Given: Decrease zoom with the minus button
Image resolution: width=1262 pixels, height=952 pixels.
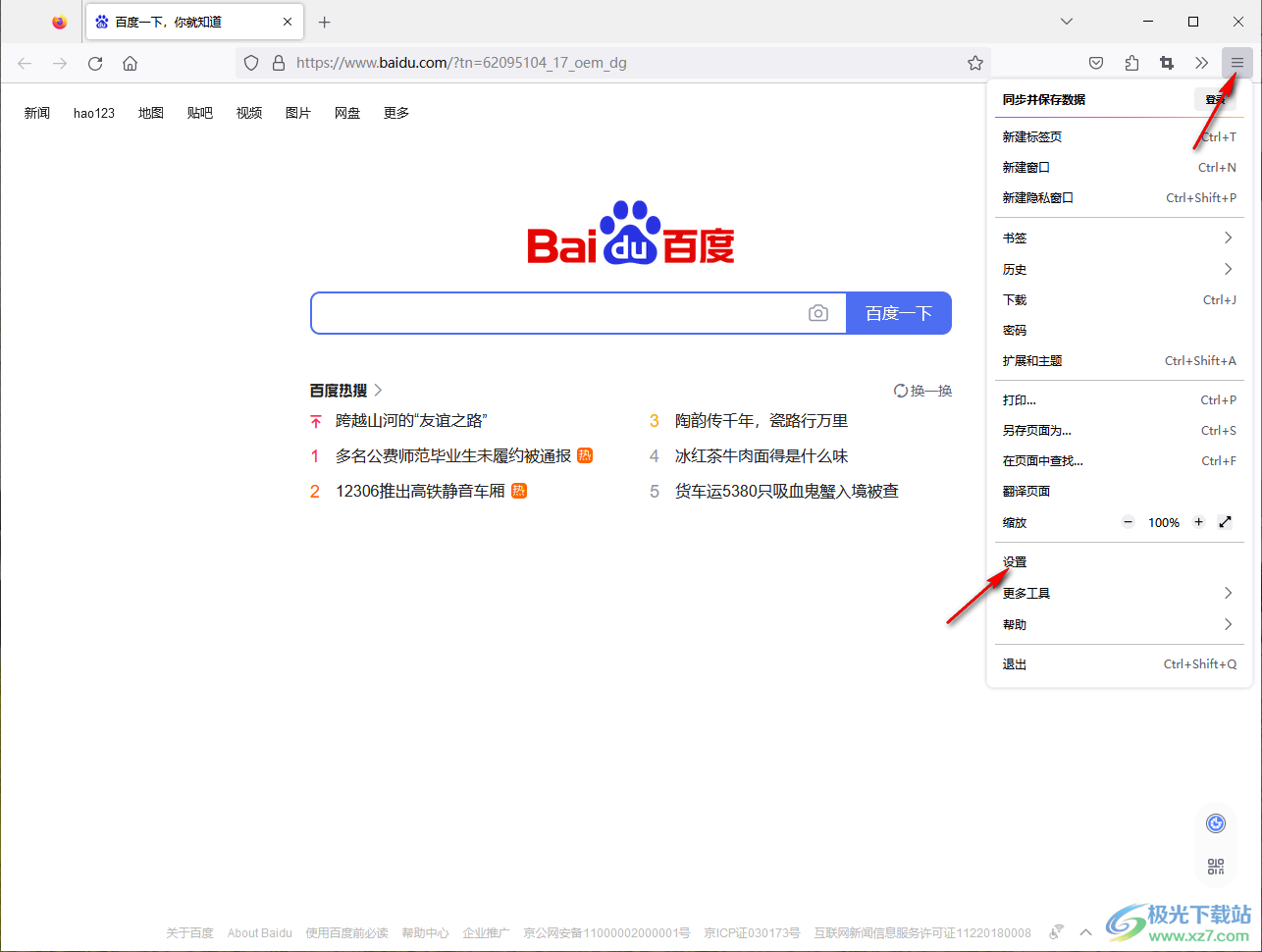Looking at the screenshot, I should click(1129, 523).
